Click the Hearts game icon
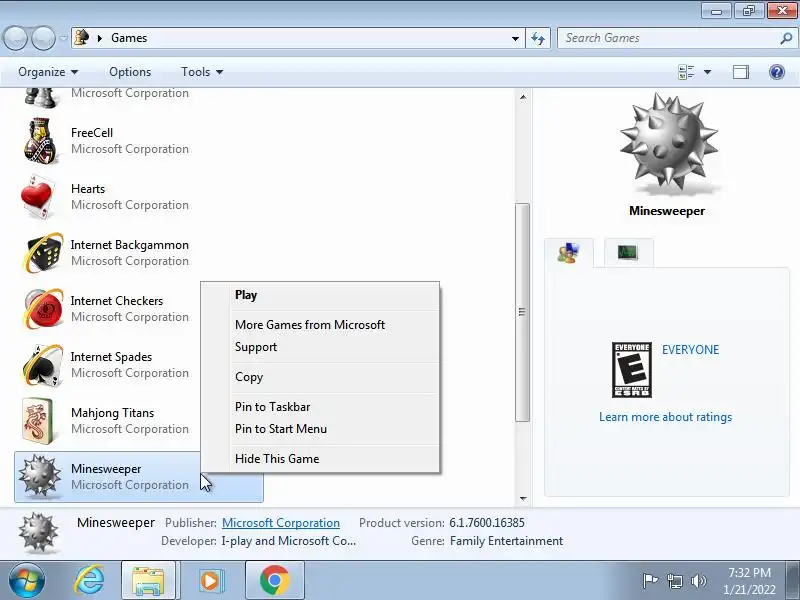 pos(38,197)
